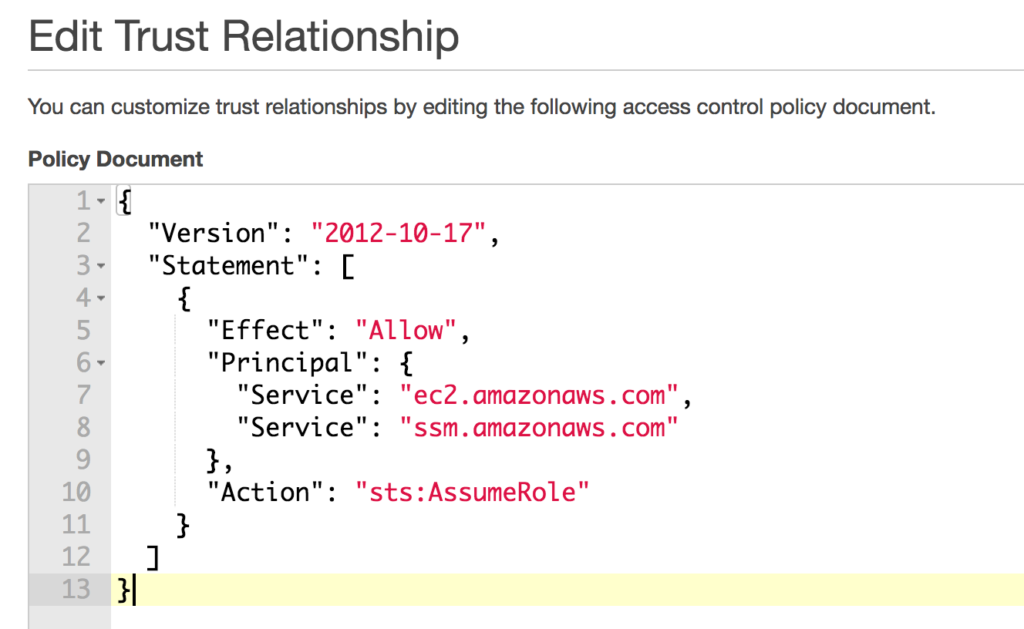
Task: Click line number 8 in the gutter
Action: [82, 428]
